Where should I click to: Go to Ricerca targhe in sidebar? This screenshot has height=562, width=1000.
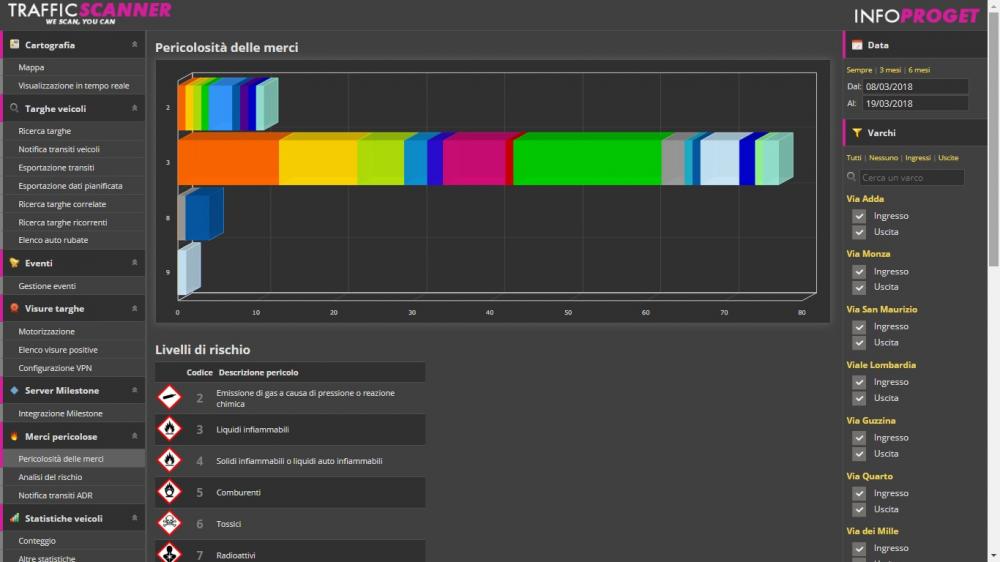point(45,131)
